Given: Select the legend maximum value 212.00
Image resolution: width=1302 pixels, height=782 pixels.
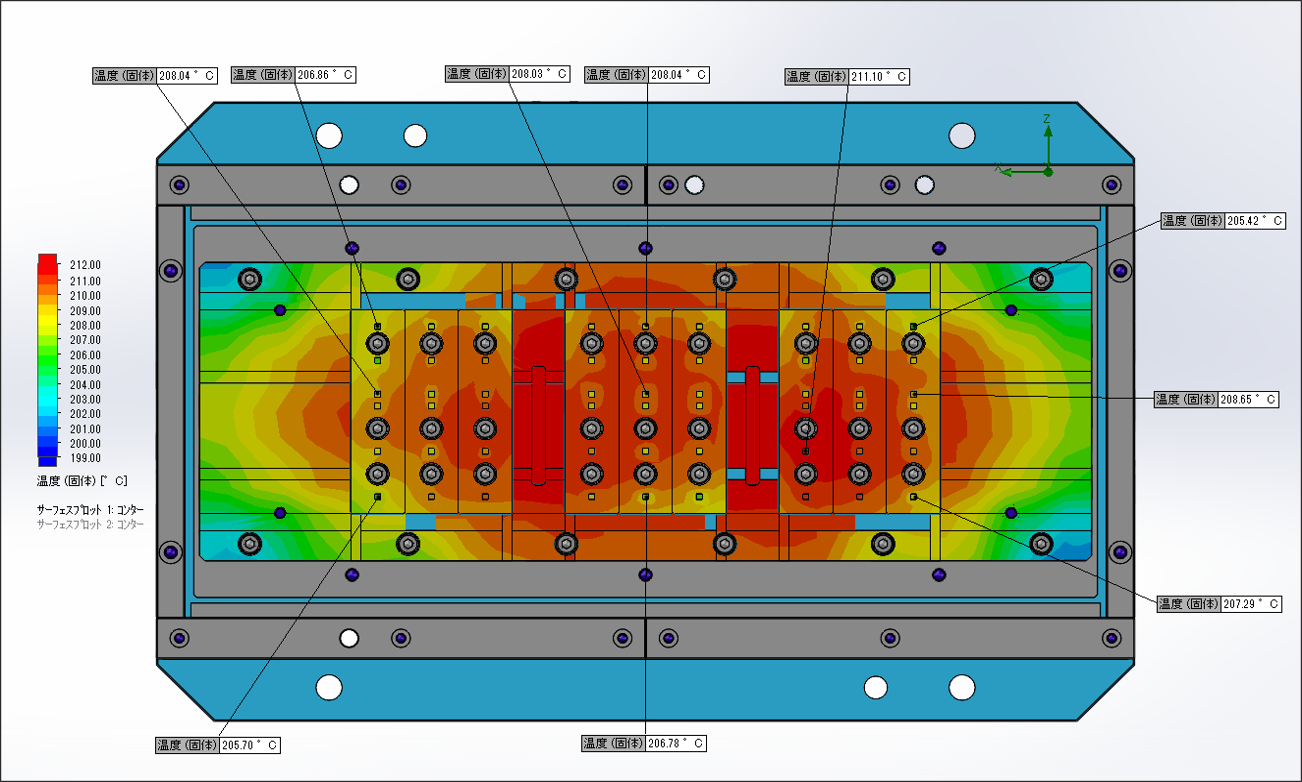Looking at the screenshot, I should 84,265.
